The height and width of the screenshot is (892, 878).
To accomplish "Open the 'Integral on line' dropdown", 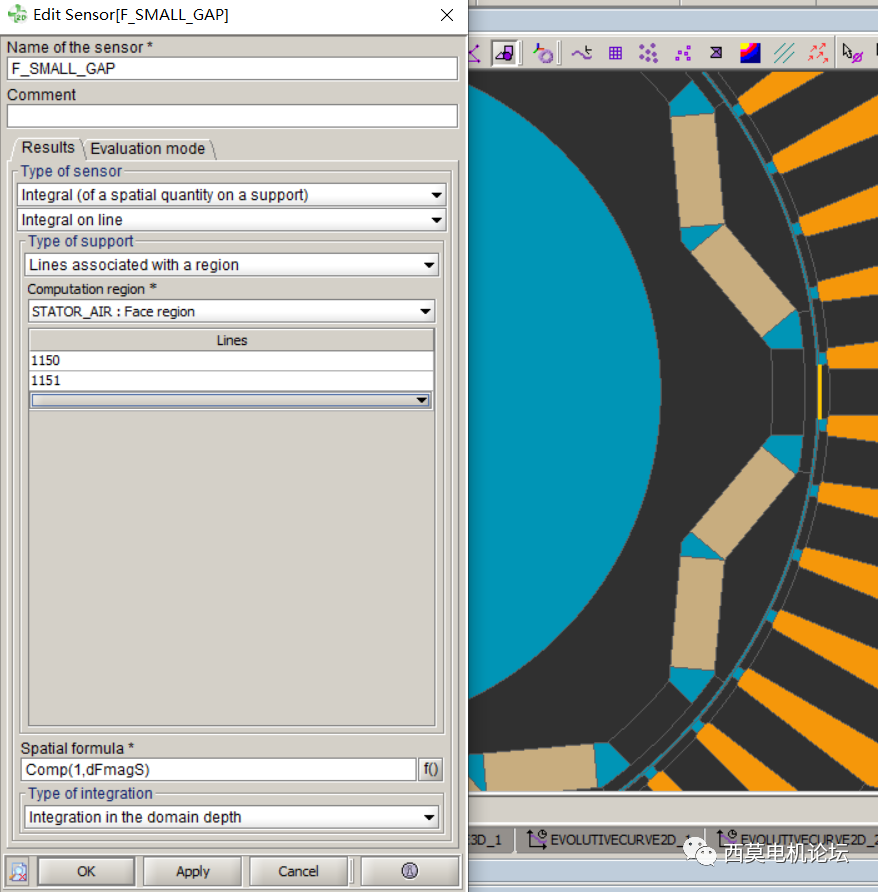I will click(436, 220).
